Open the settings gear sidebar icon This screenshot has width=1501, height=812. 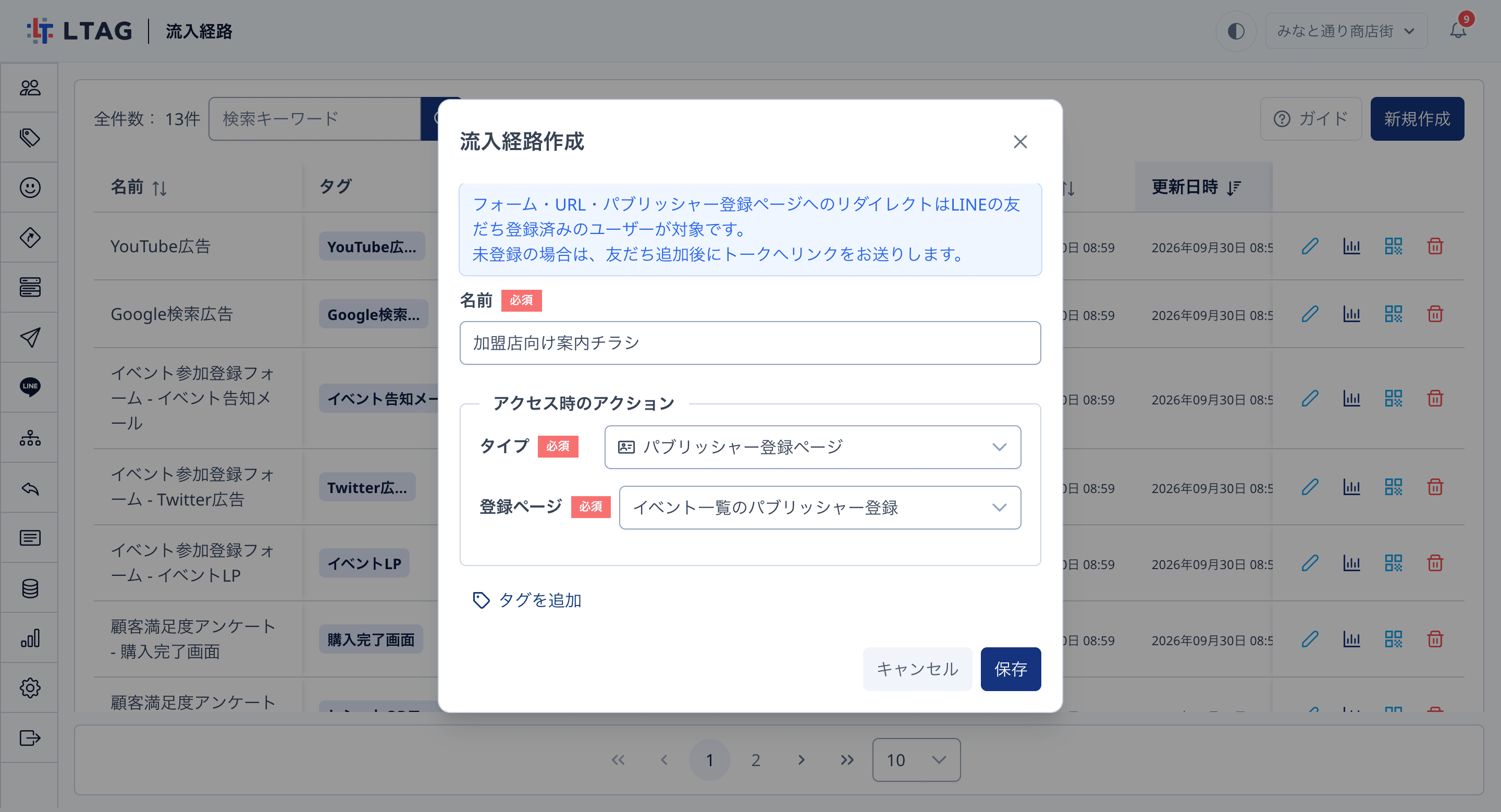click(x=30, y=688)
